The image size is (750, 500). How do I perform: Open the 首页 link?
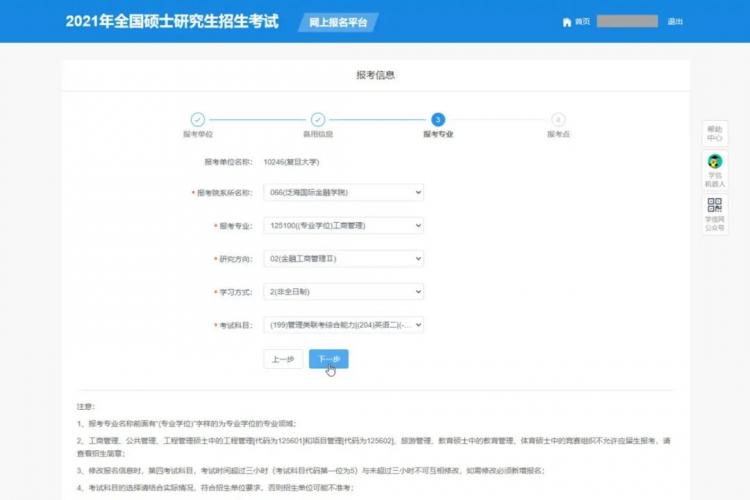pos(582,22)
